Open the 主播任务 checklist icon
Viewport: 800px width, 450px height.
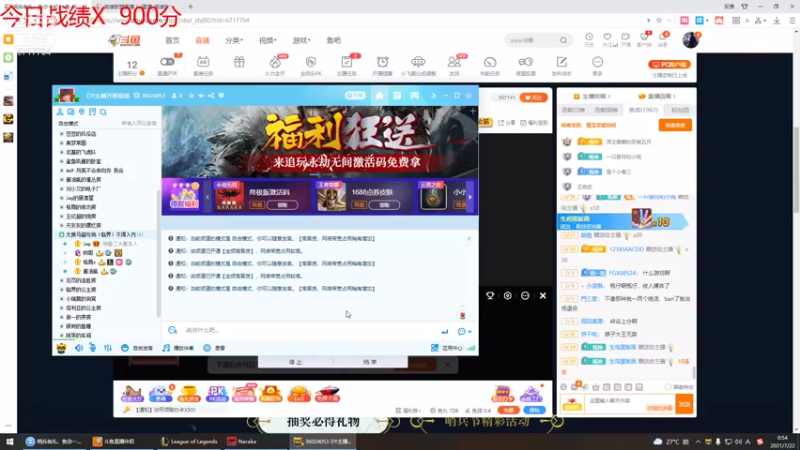(346, 62)
